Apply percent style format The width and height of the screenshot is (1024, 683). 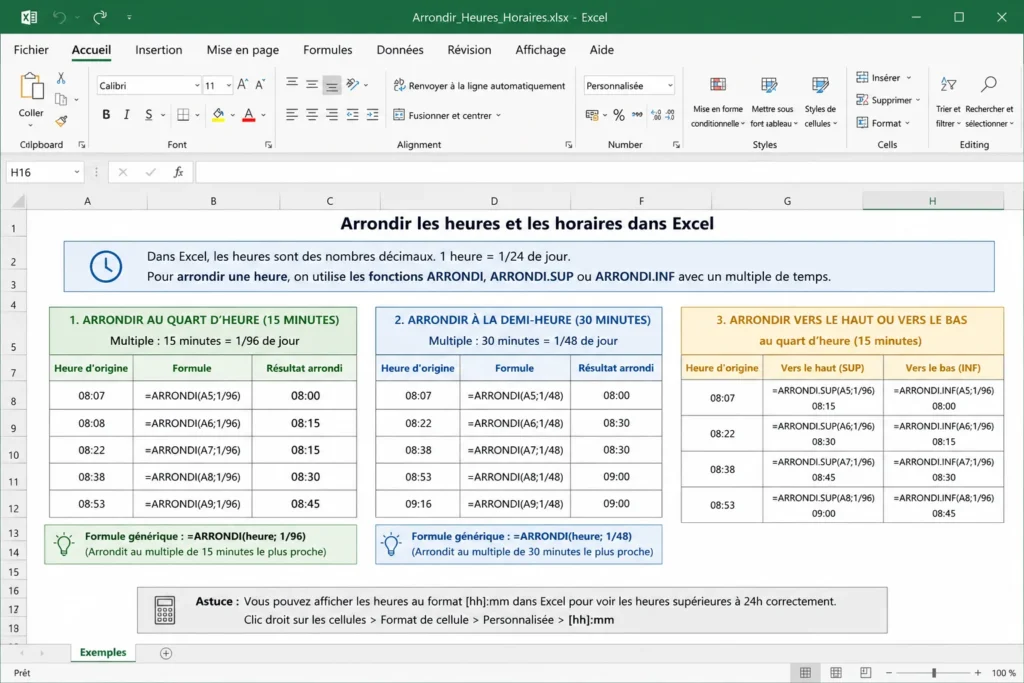click(x=618, y=115)
